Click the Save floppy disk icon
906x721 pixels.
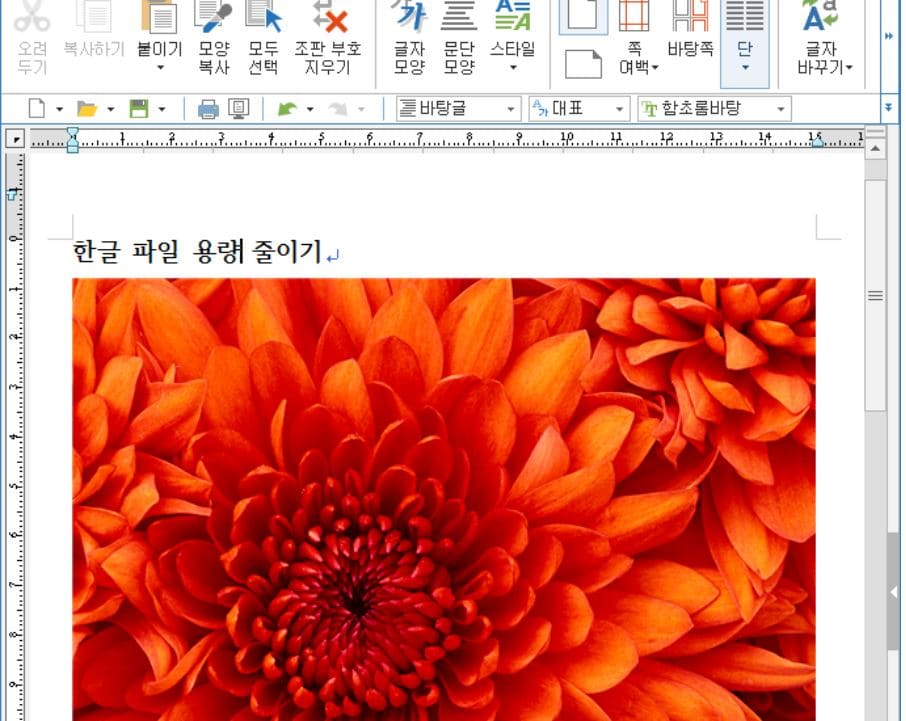(139, 108)
